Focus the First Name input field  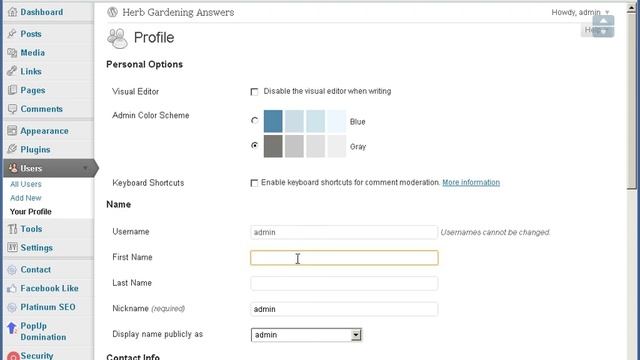(344, 258)
